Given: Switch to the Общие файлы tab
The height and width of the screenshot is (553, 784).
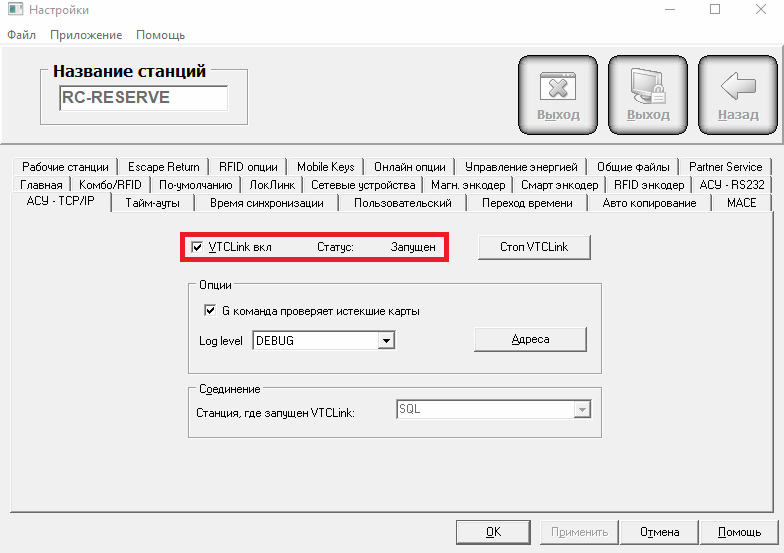Looking at the screenshot, I should pyautogui.click(x=633, y=166).
